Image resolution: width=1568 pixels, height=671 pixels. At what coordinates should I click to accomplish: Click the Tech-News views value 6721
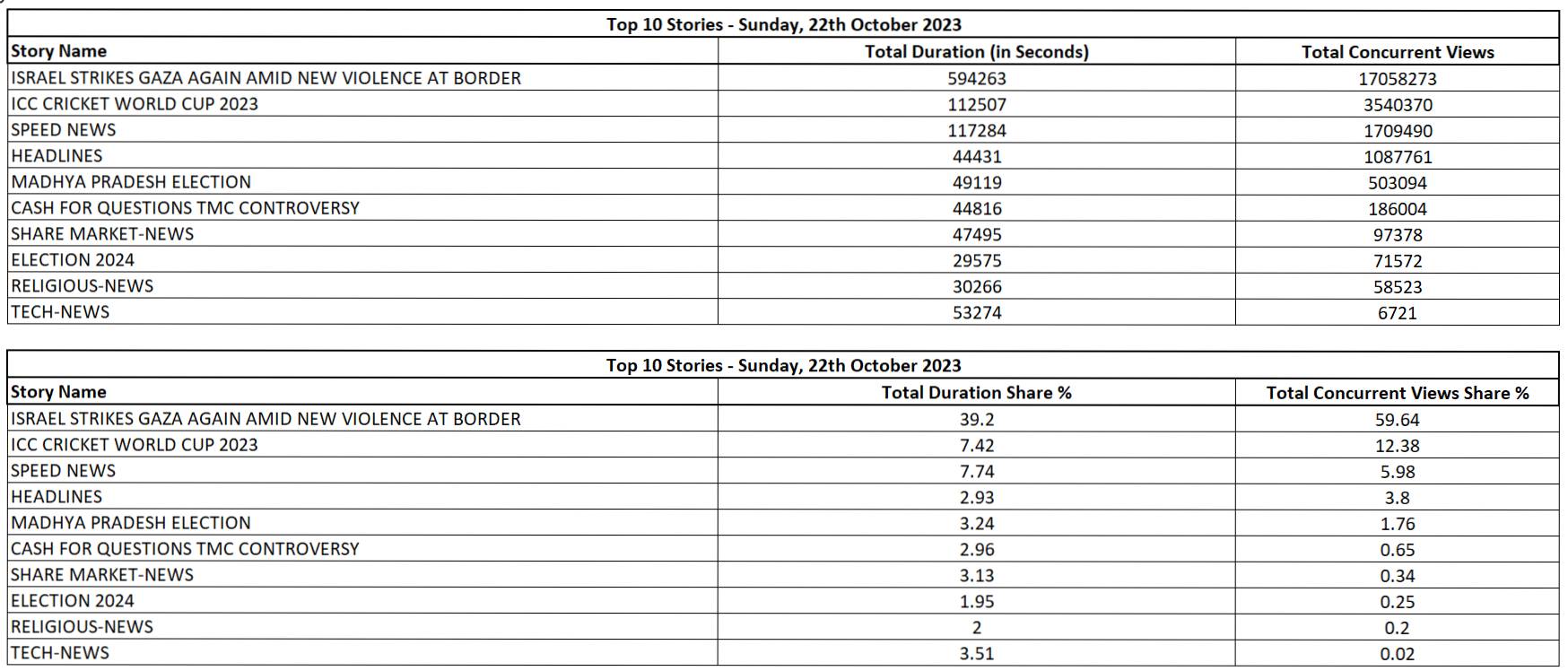tap(1397, 313)
